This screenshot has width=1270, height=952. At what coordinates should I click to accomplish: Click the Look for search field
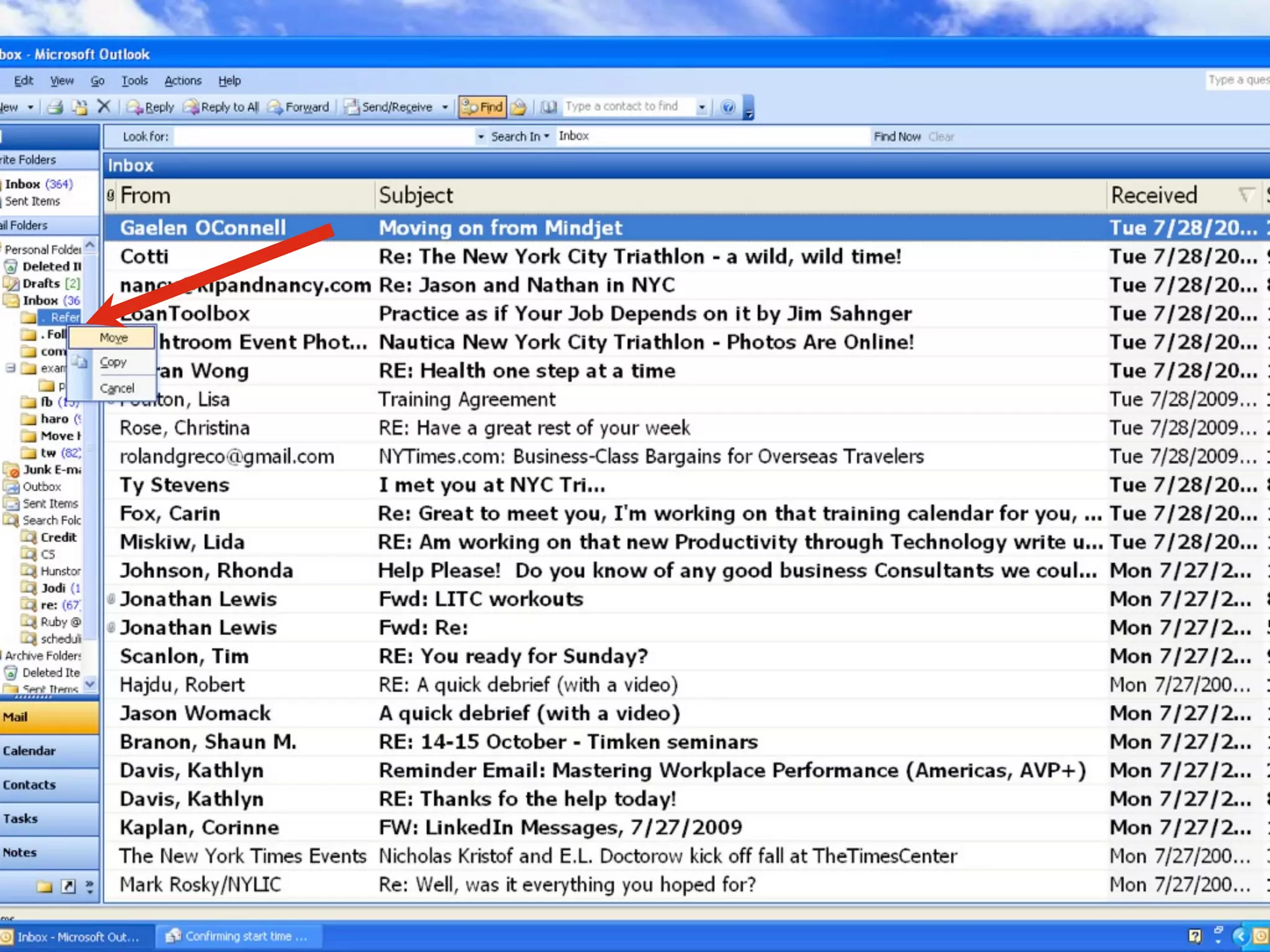(324, 136)
